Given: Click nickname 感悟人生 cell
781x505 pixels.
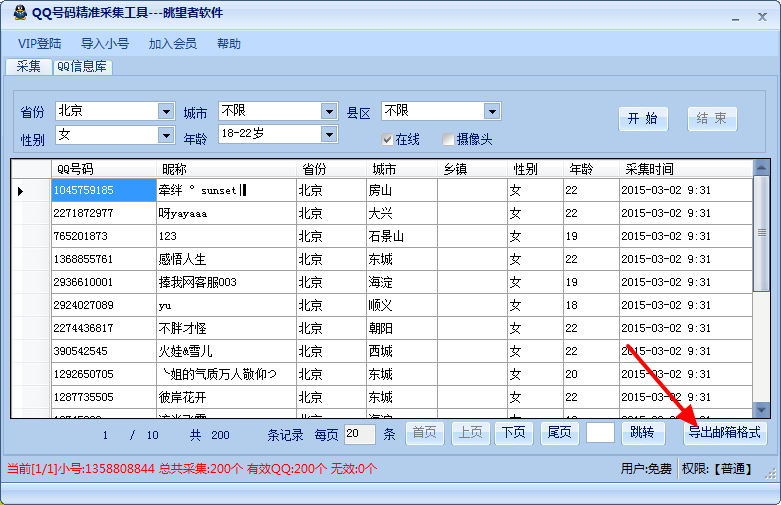Looking at the screenshot, I should (227, 259).
